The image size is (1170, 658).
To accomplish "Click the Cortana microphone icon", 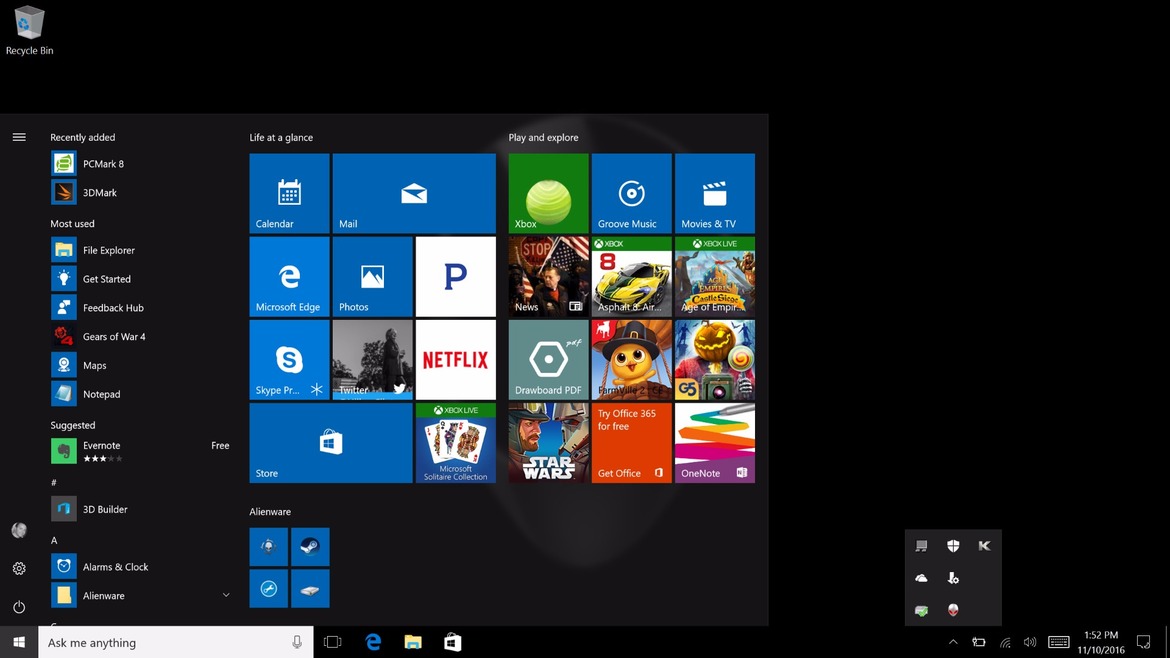I will coord(297,642).
